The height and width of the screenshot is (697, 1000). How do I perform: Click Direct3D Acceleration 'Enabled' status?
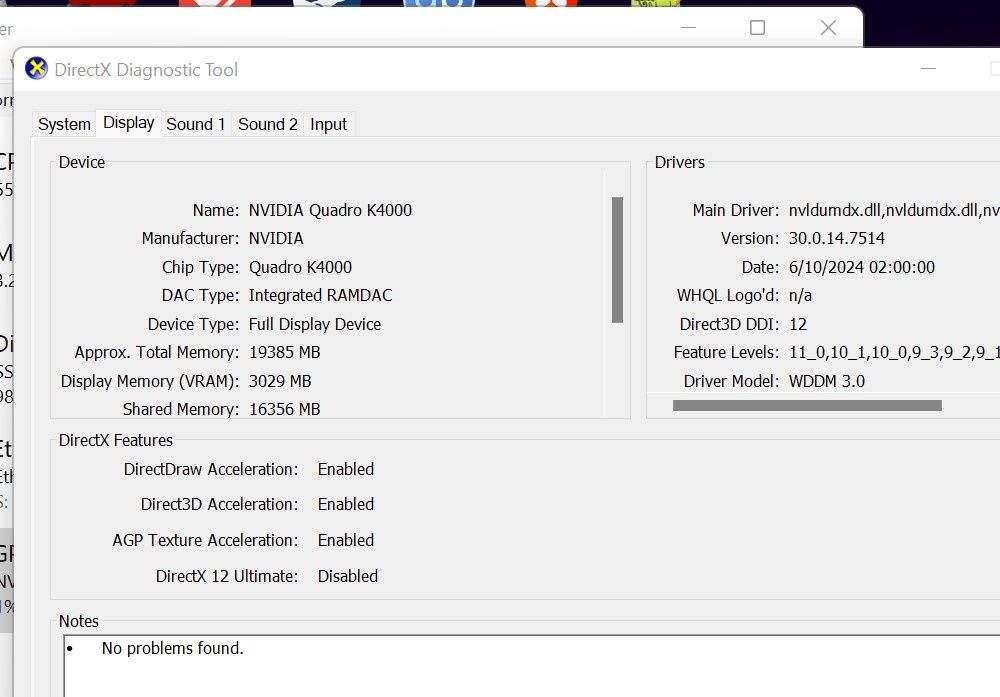point(346,504)
